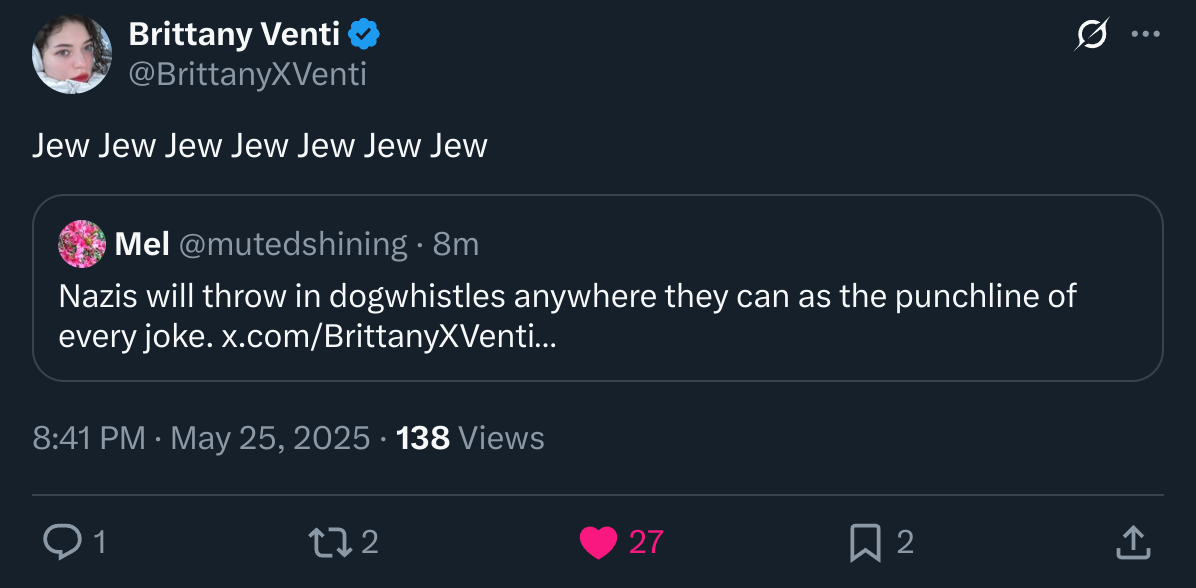Click the 138 Views count
This screenshot has height=588, width=1196.
click(x=471, y=439)
